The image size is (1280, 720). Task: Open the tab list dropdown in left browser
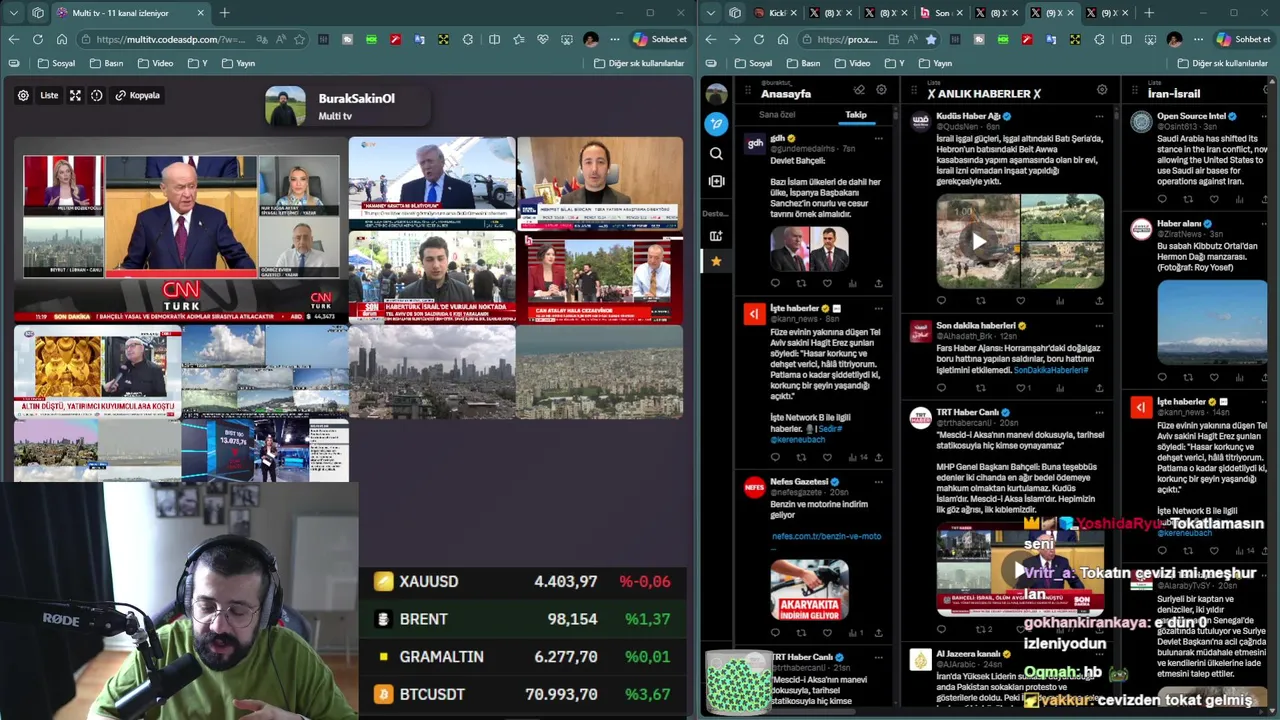coord(13,13)
